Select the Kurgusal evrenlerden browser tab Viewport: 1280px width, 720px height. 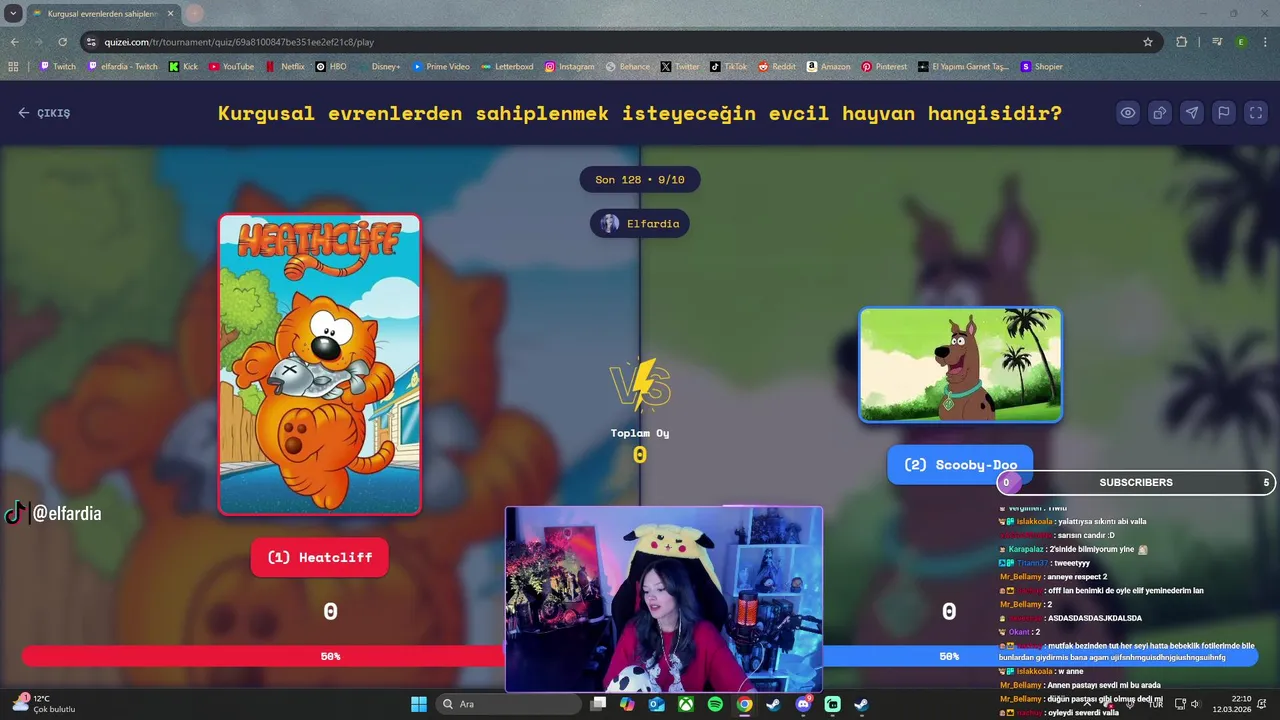pyautogui.click(x=102, y=14)
